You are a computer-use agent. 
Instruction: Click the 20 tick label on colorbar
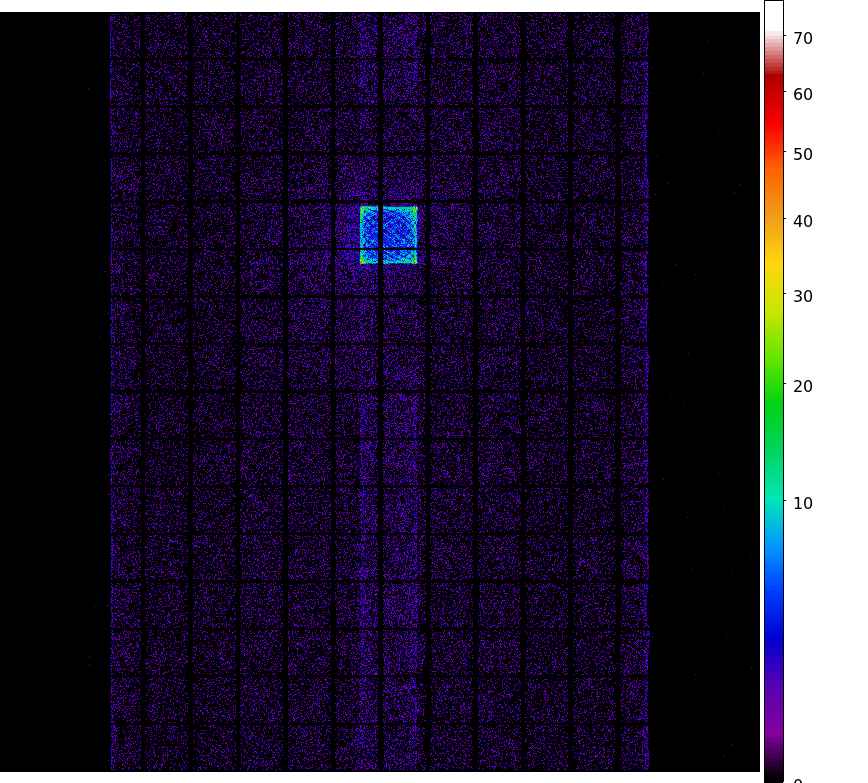(803, 386)
